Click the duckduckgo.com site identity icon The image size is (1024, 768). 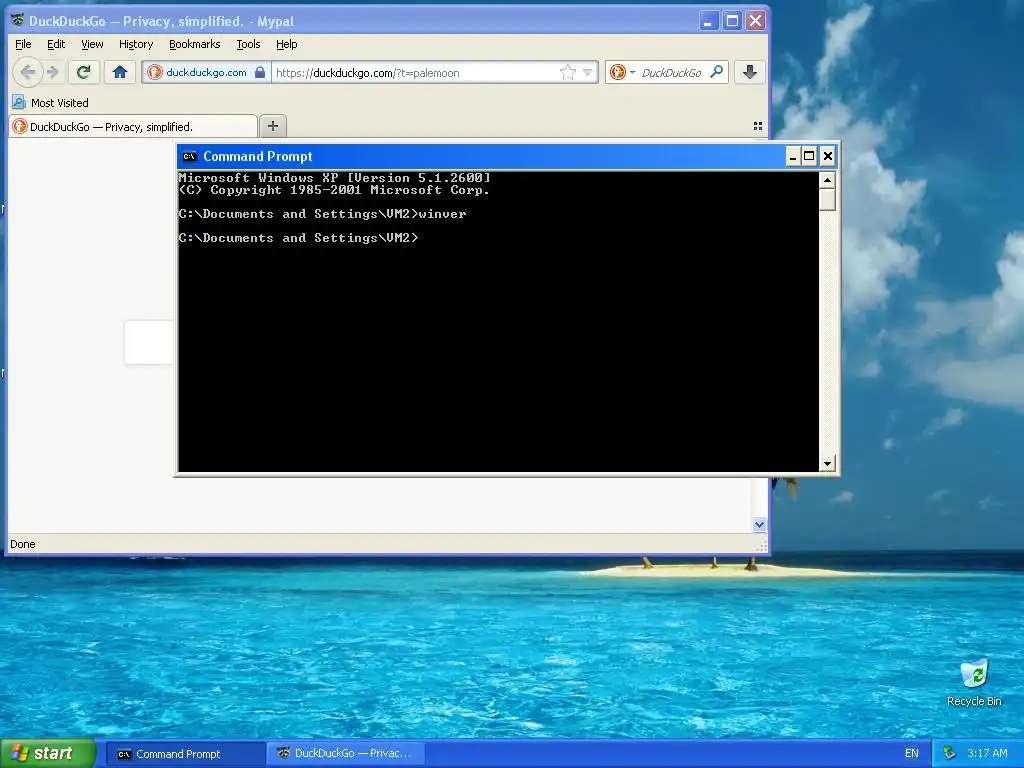[x=155, y=72]
